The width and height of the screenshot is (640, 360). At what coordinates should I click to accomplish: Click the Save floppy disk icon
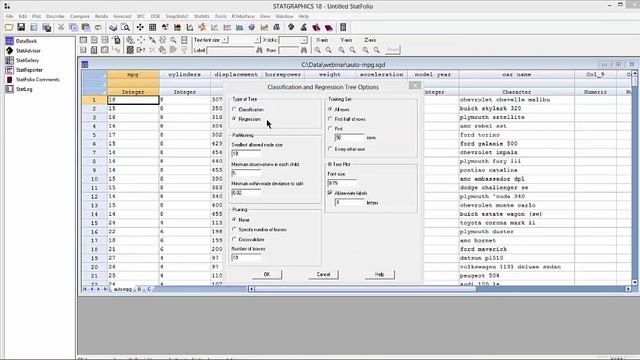21,27
